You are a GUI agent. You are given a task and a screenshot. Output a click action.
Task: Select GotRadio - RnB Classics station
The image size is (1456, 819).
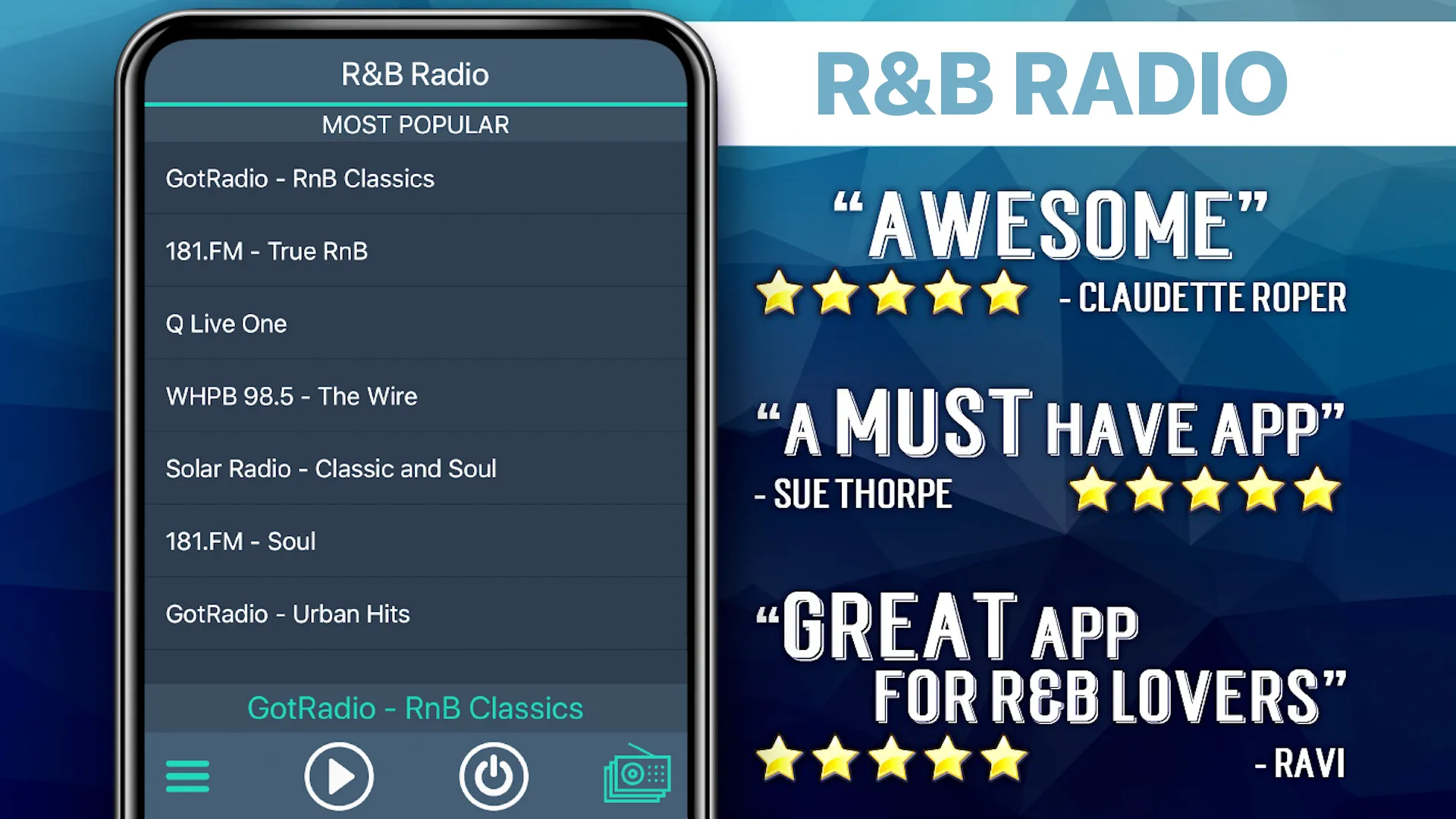415,178
